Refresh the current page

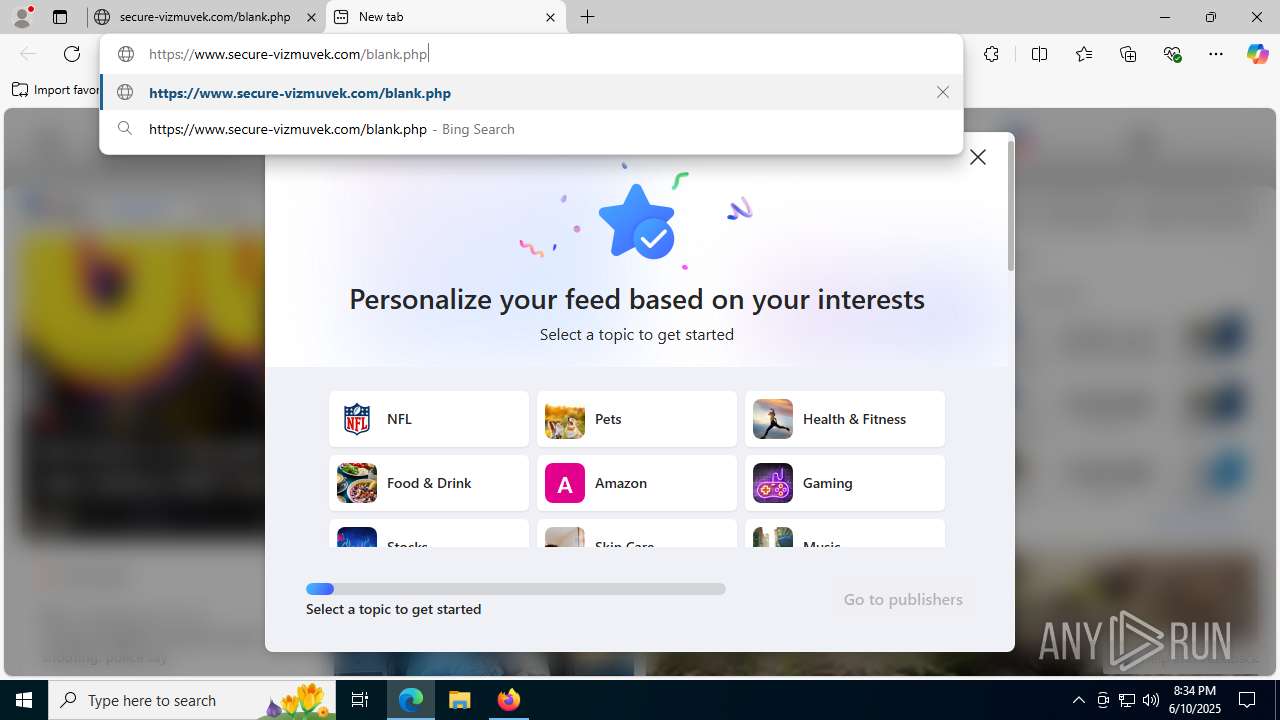coord(72,54)
